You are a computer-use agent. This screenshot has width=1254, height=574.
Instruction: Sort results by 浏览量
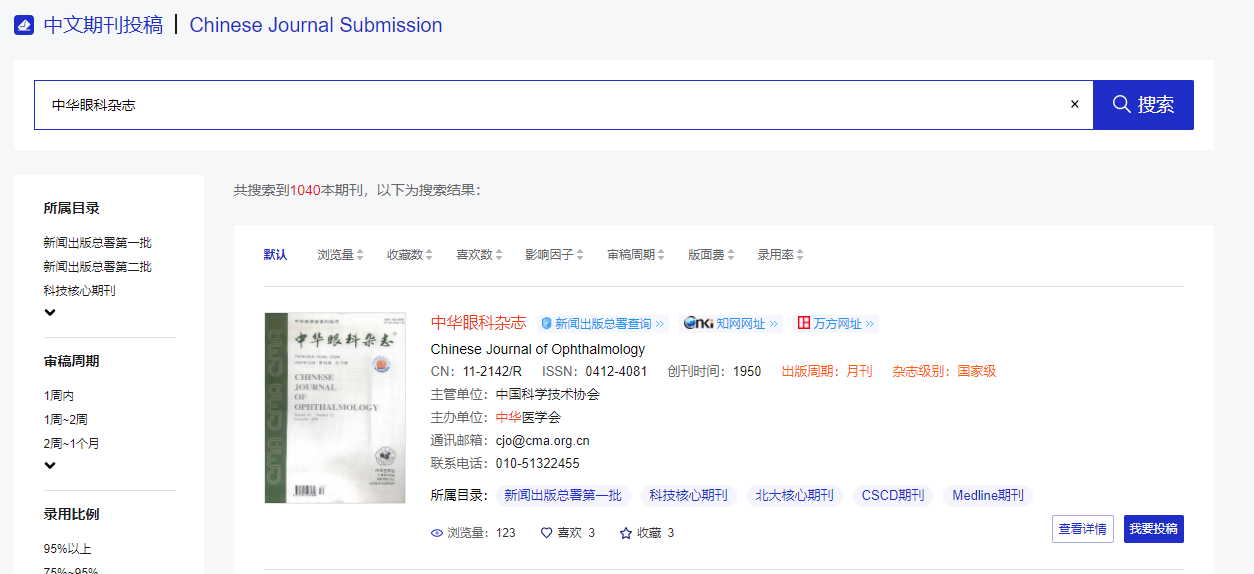[340, 255]
